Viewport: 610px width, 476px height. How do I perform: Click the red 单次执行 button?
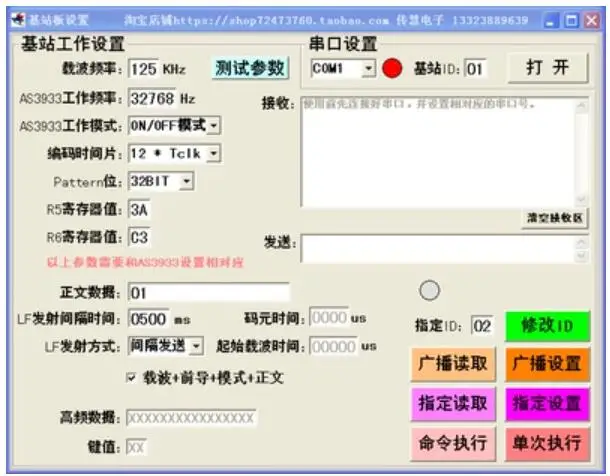coord(547,443)
